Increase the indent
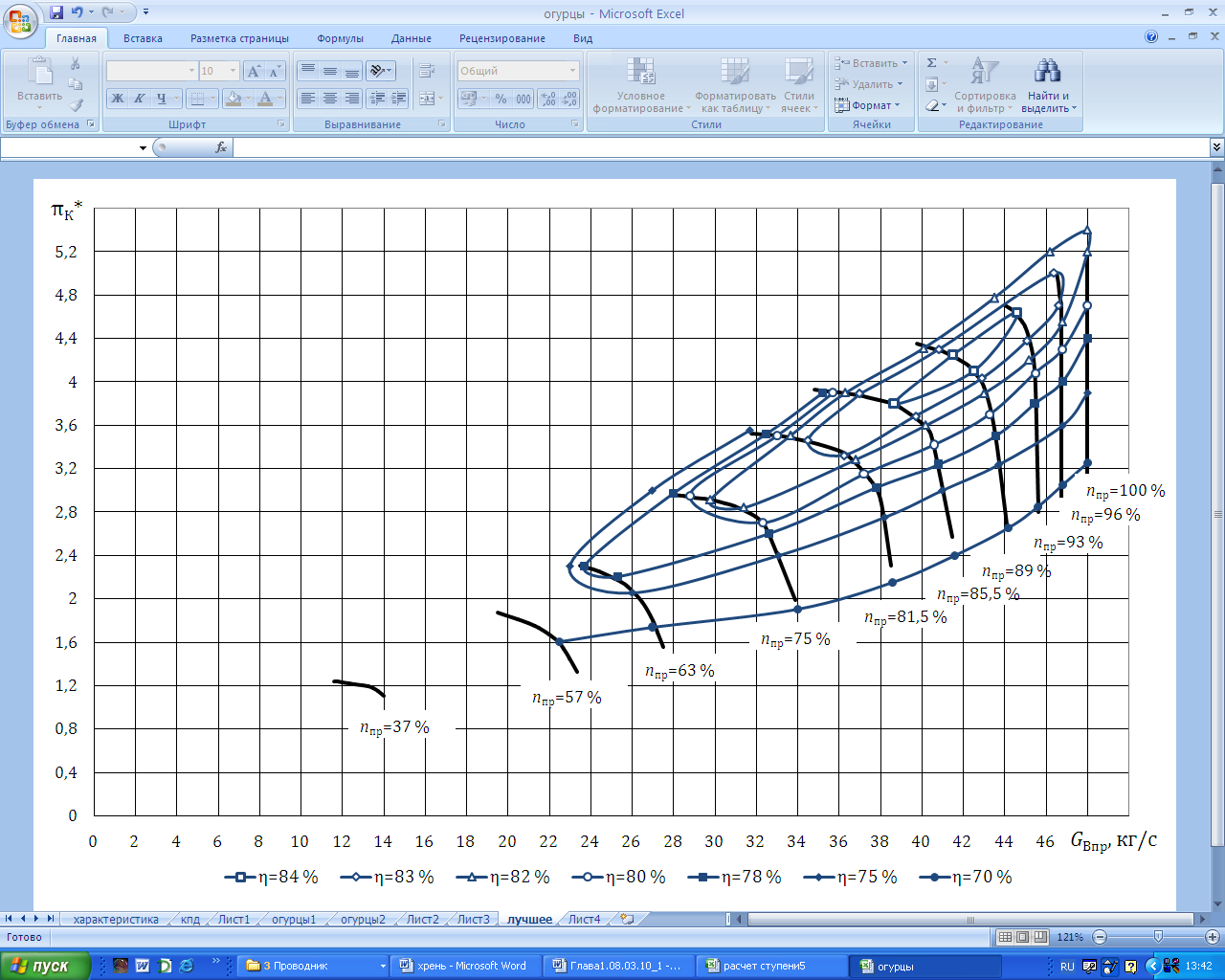Viewport: 1225px width, 980px height. click(399, 99)
